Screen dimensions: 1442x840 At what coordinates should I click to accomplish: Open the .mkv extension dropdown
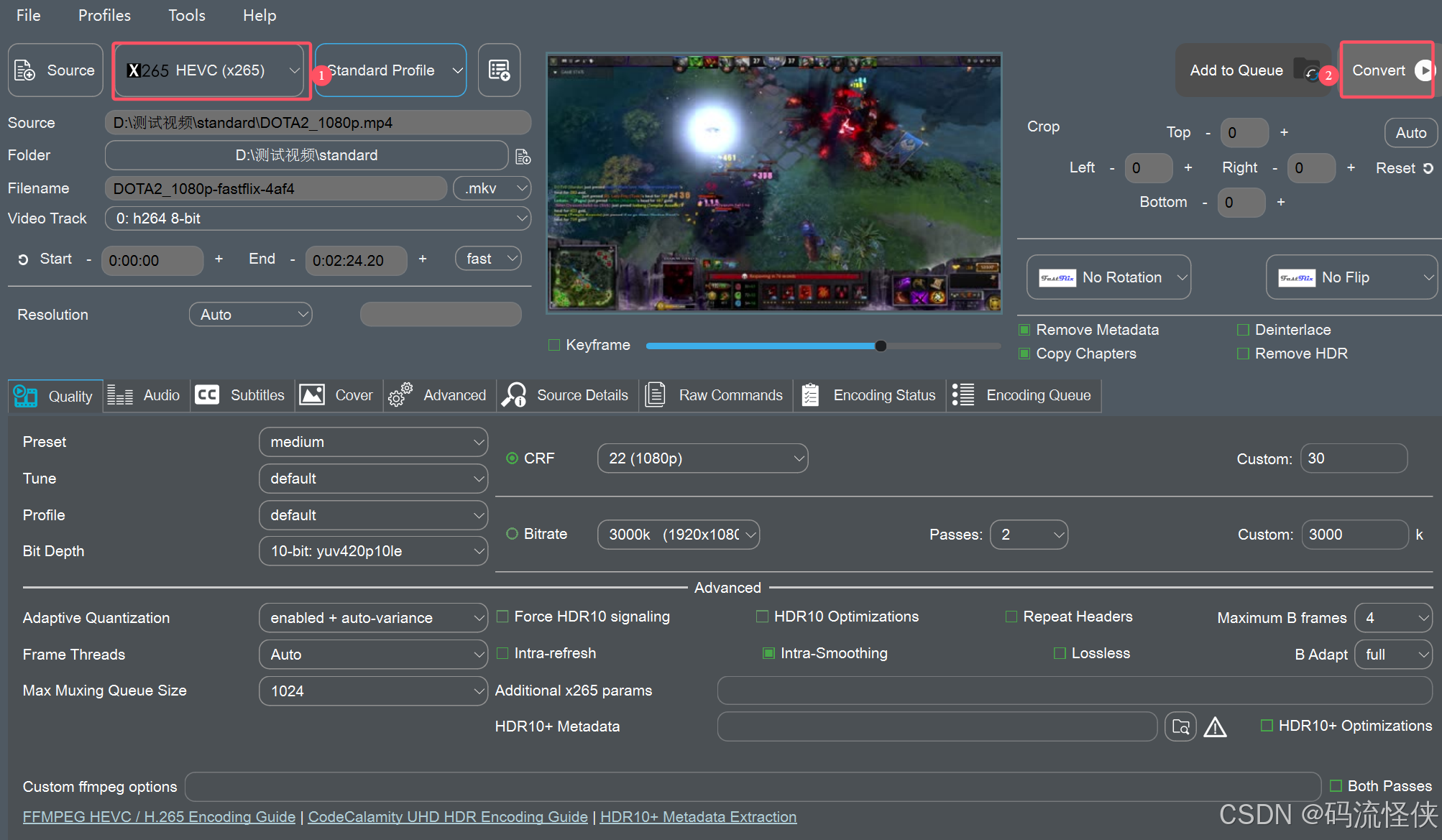coord(492,188)
